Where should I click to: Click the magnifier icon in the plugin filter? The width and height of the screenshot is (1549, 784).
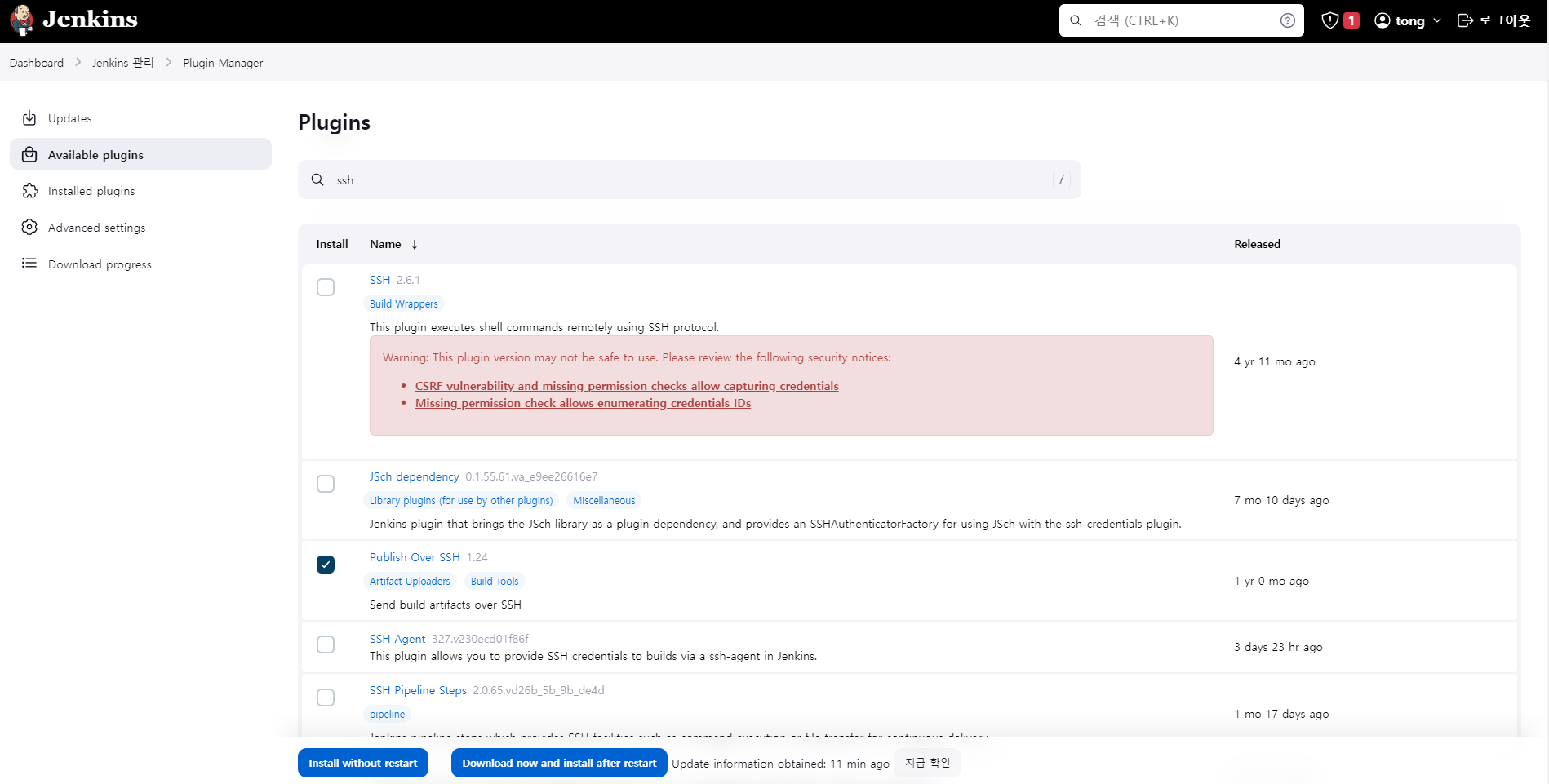point(317,179)
